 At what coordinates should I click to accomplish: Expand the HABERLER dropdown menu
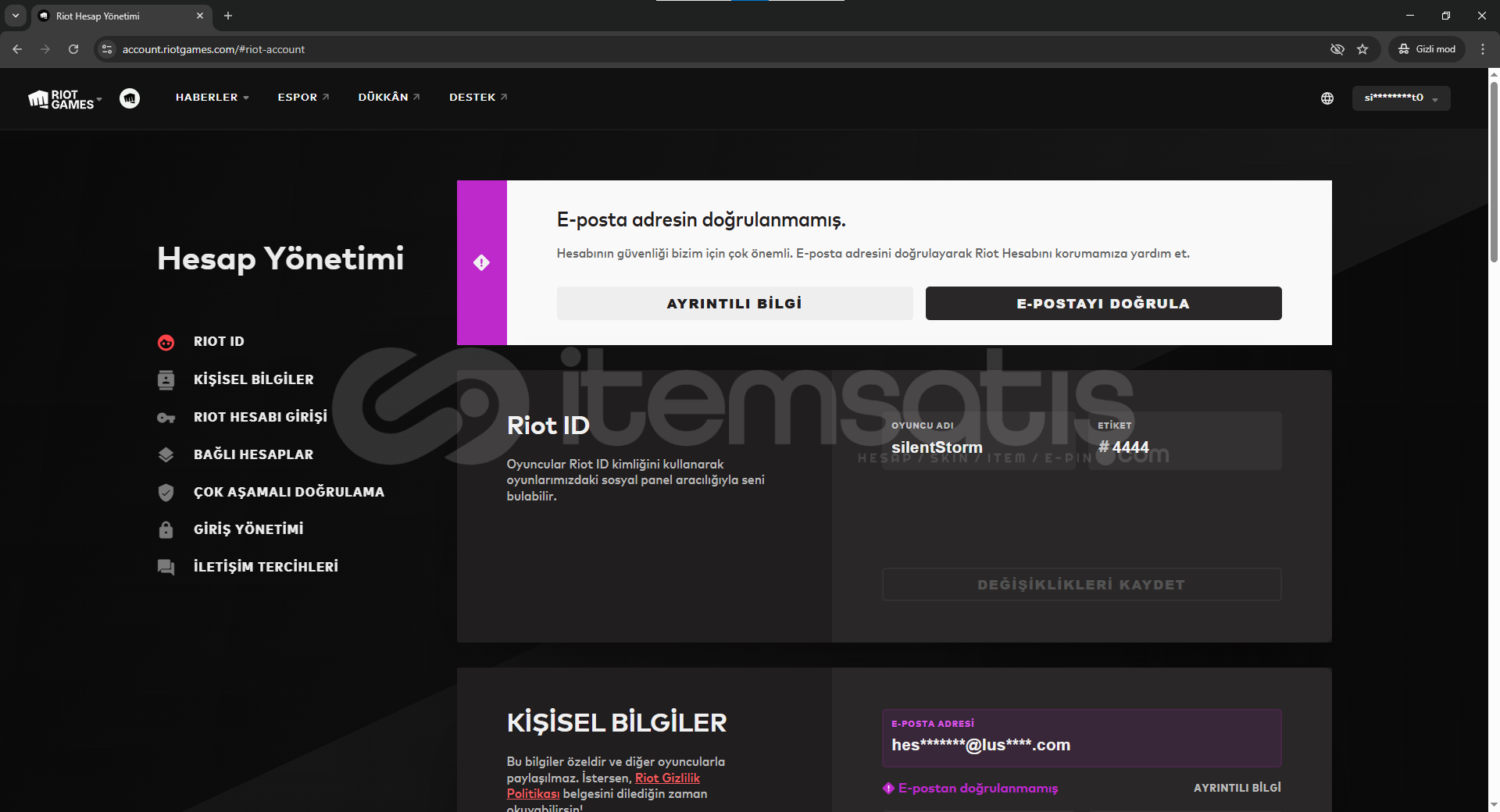click(212, 98)
